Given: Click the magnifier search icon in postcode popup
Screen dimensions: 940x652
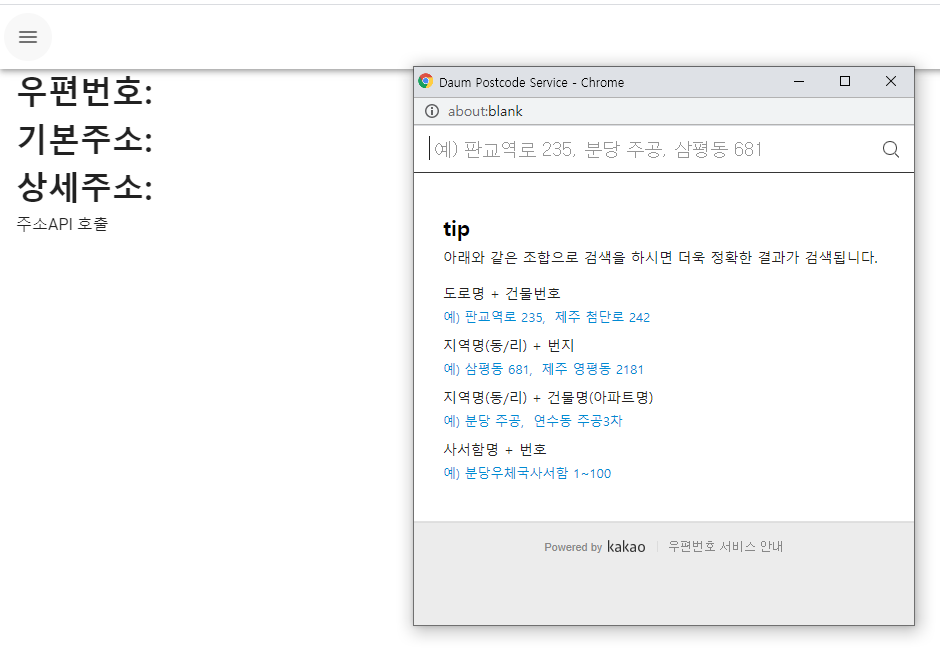Looking at the screenshot, I should point(891,149).
